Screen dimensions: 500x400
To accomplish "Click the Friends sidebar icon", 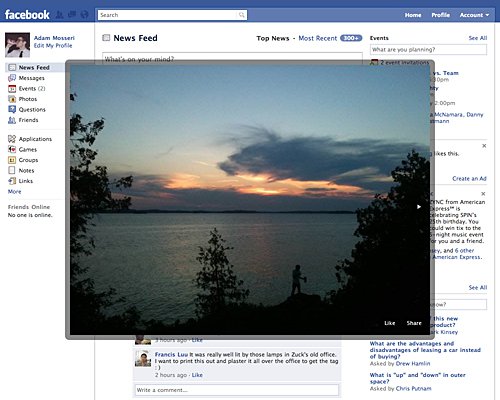I will pyautogui.click(x=12, y=120).
